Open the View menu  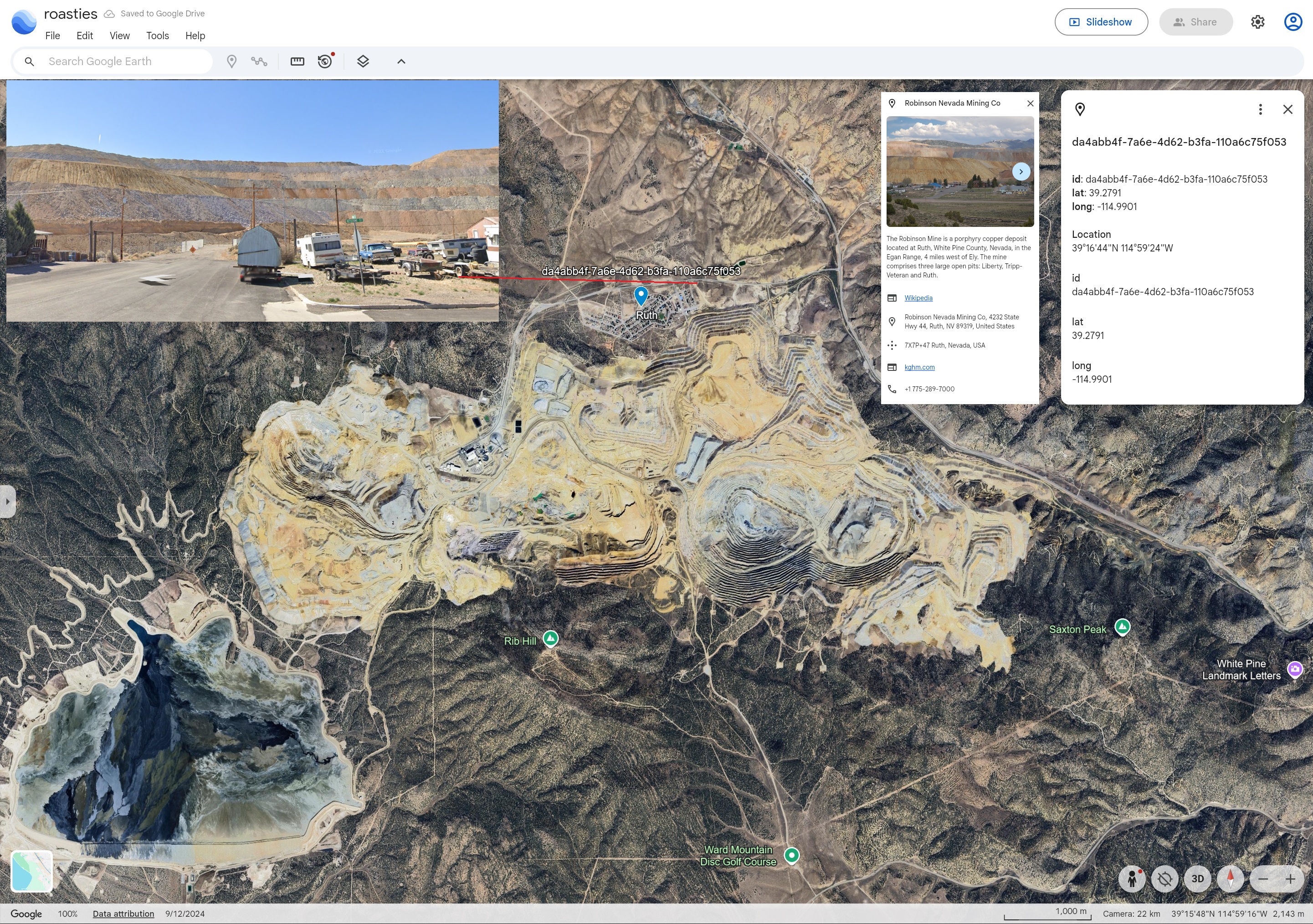119,36
